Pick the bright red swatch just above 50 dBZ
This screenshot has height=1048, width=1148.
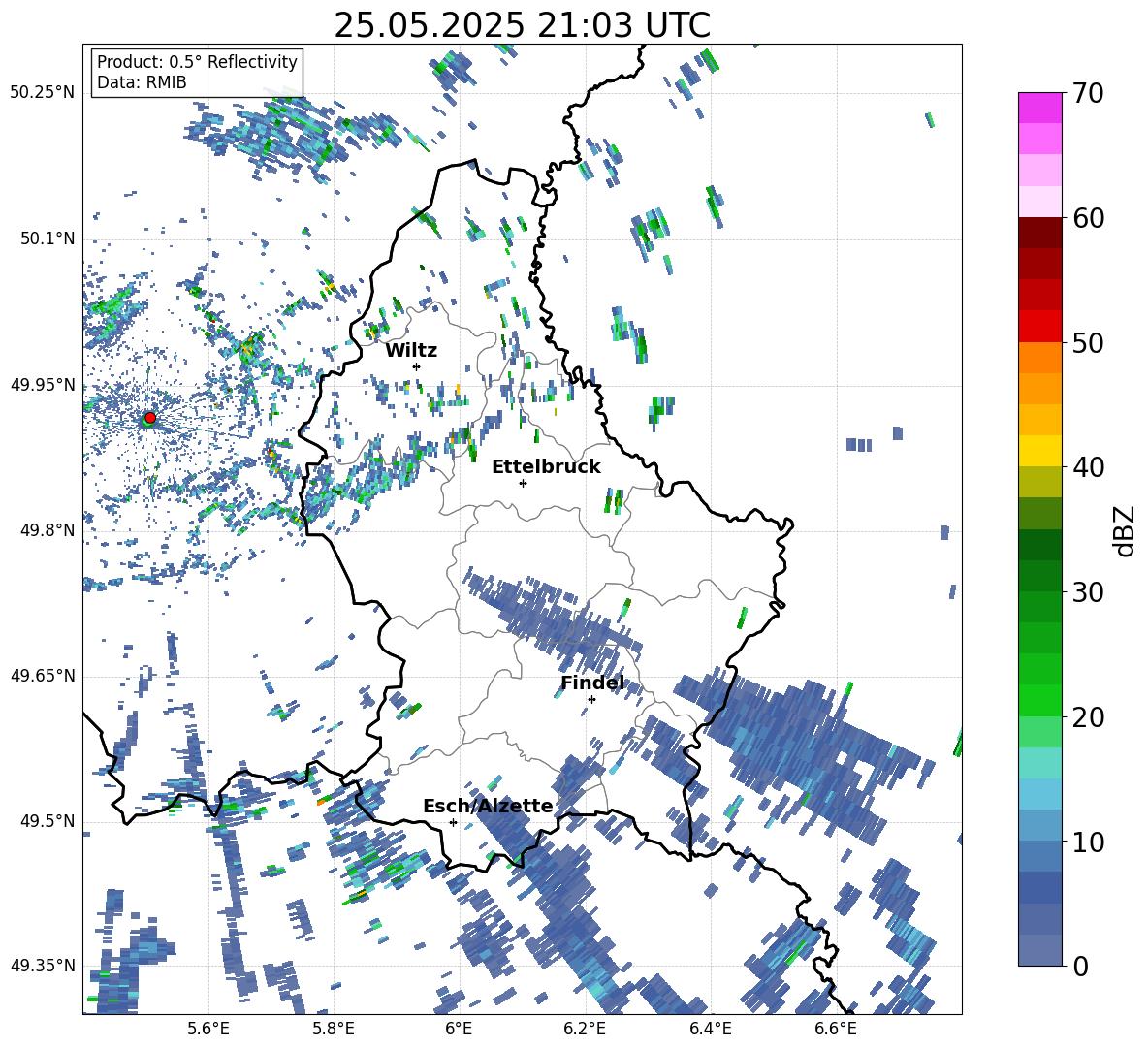click(1039, 327)
